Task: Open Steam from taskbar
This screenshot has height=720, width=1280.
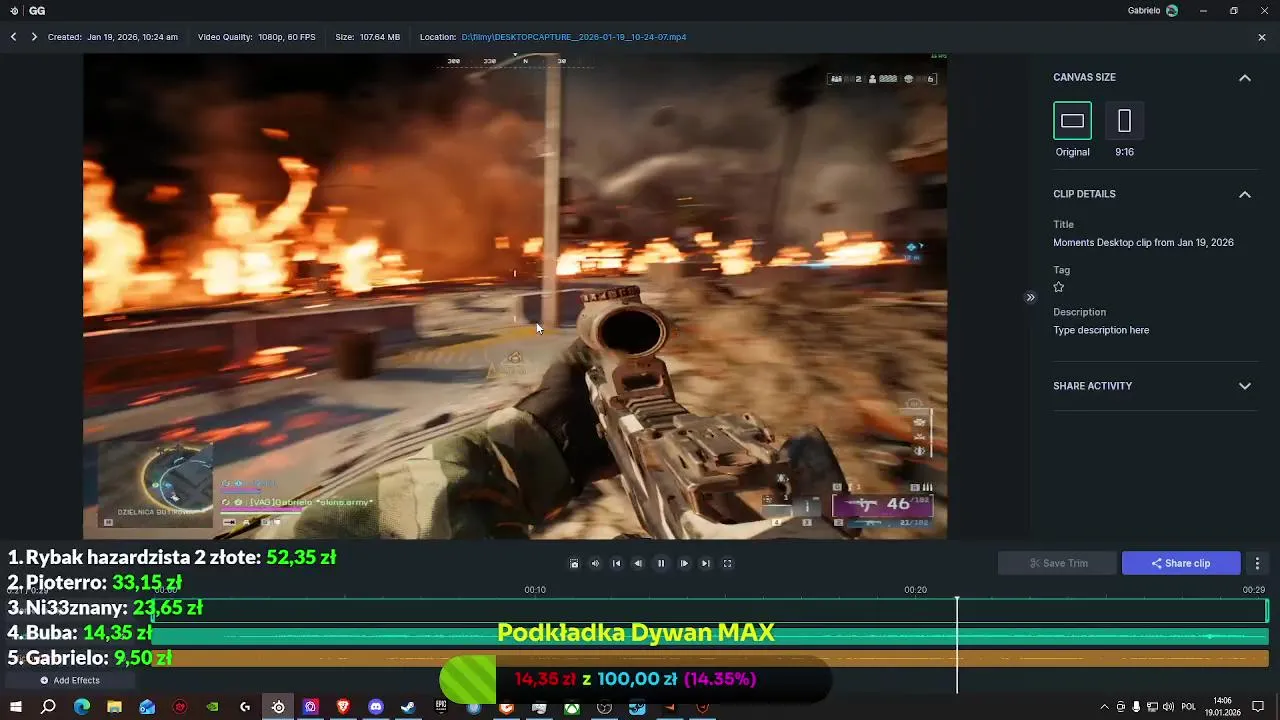Action: pos(408,707)
